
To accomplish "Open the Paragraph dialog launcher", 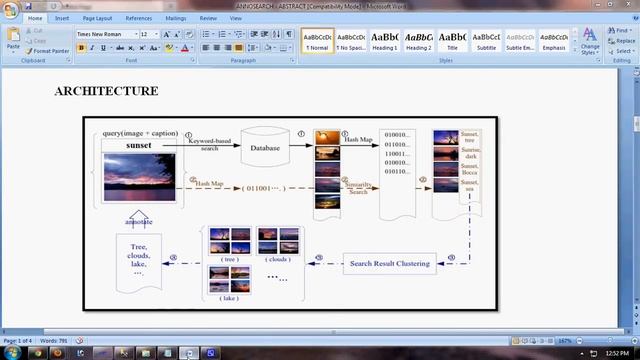I will [x=293, y=60].
